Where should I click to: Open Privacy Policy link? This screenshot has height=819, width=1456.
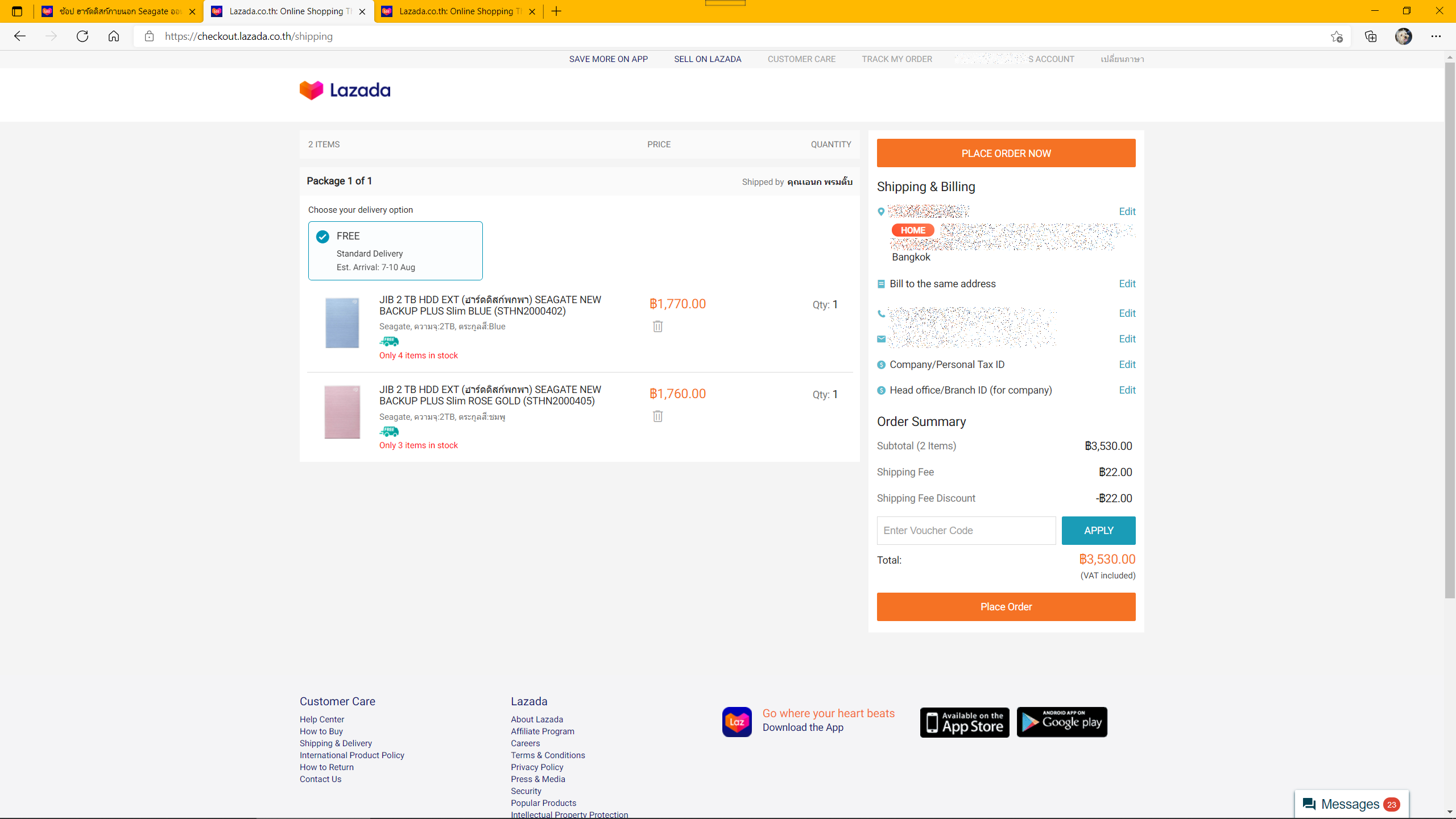(537, 767)
